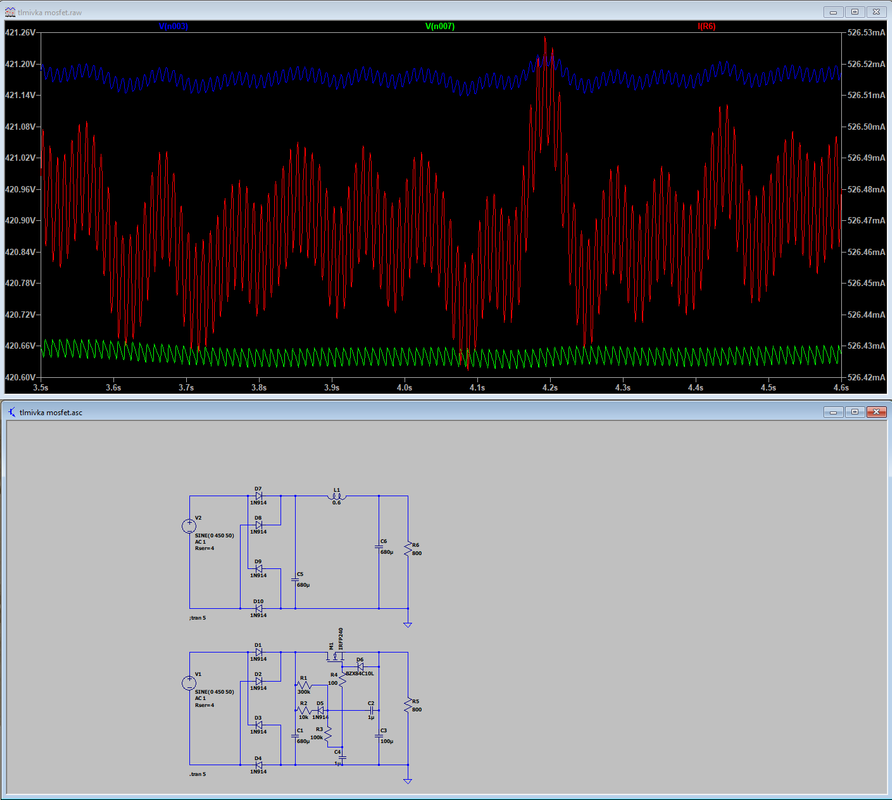Select capacitor C1 symbol
892x800 pixels.
[x=295, y=736]
